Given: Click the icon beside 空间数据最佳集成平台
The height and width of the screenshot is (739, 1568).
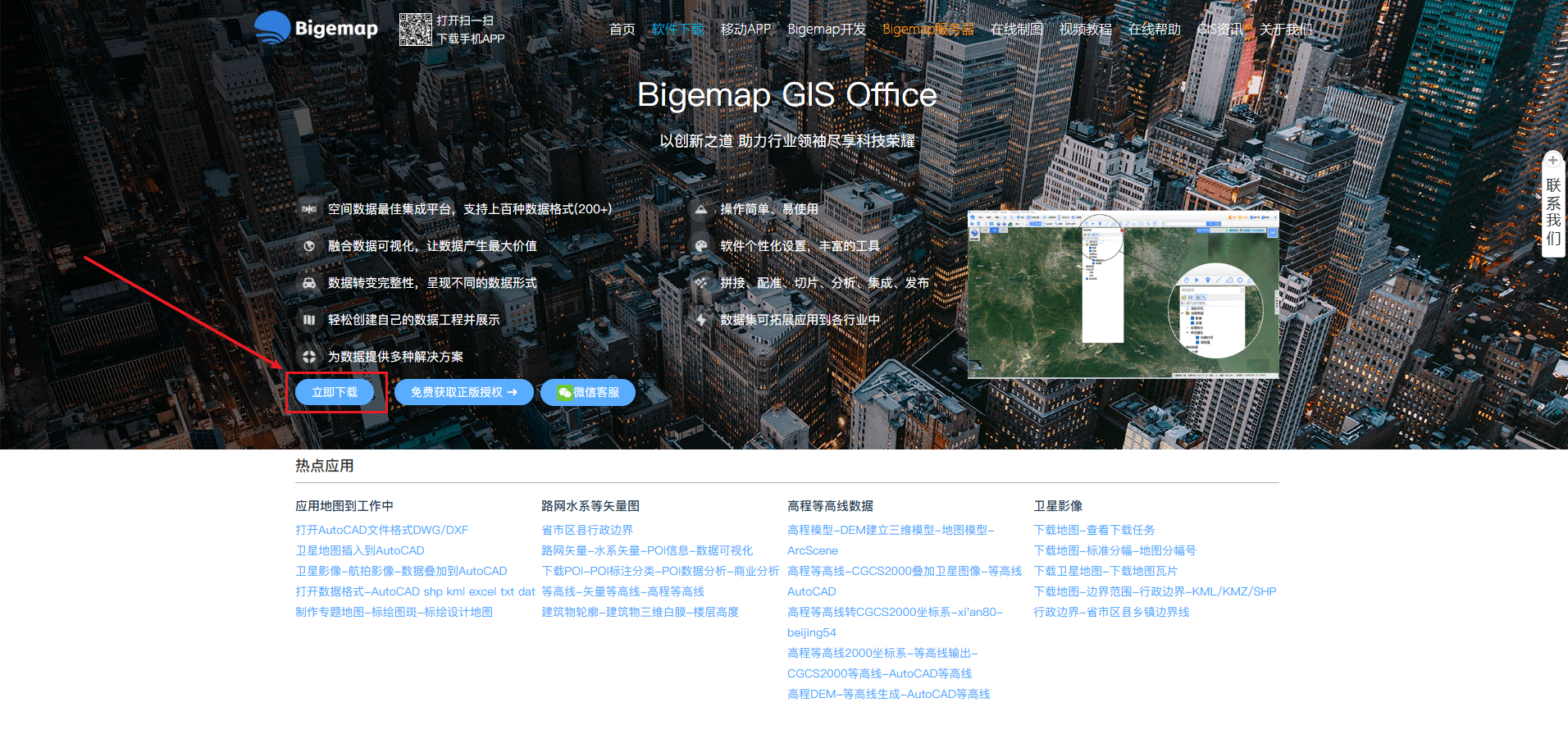Looking at the screenshot, I should (x=309, y=209).
